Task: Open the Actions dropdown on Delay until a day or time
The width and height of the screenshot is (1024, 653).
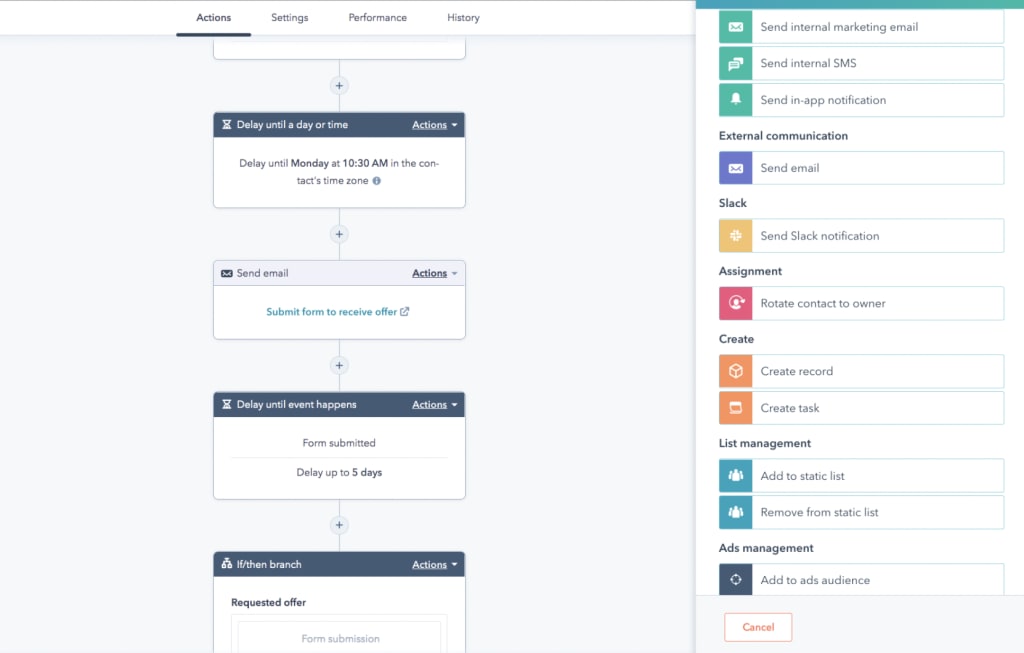Action: point(432,125)
